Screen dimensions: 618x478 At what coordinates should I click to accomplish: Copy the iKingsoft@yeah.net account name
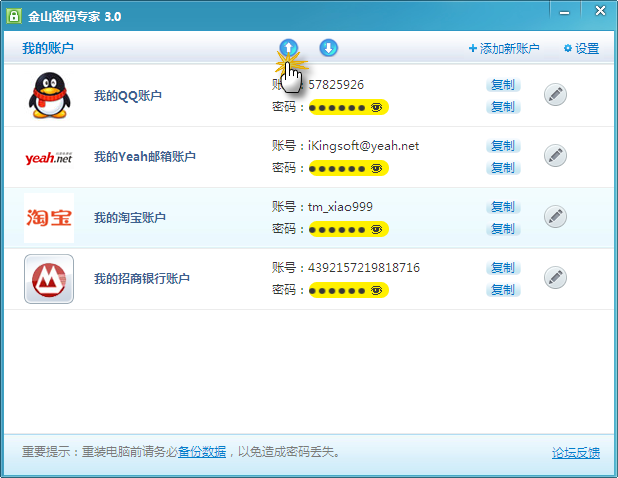pos(503,146)
